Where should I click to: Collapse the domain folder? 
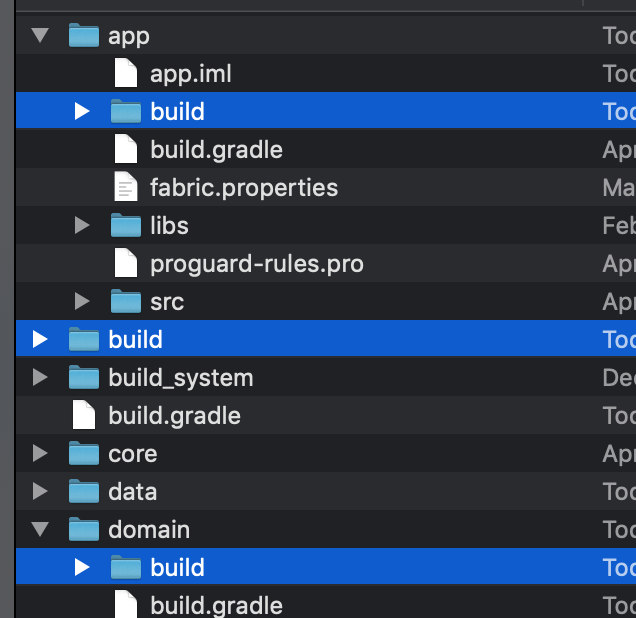(40, 529)
